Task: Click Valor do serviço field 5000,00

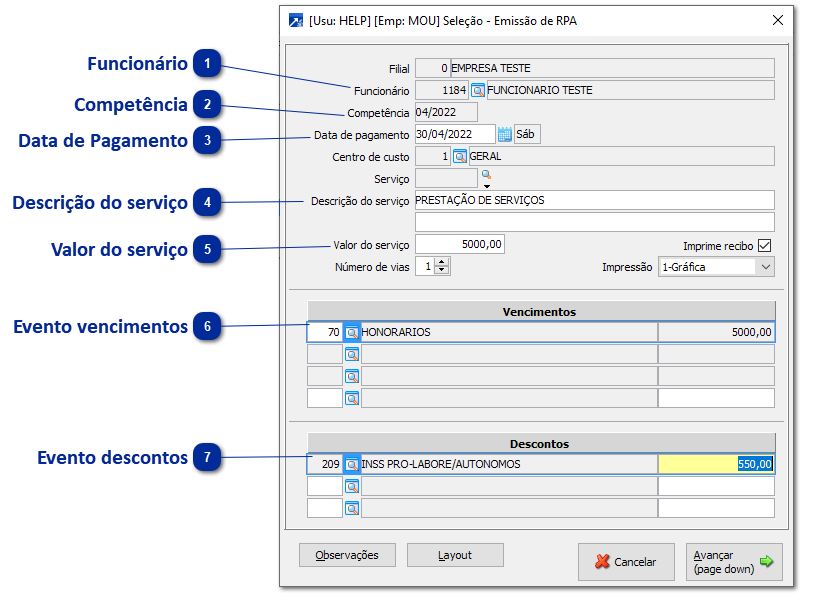Action: (x=460, y=244)
